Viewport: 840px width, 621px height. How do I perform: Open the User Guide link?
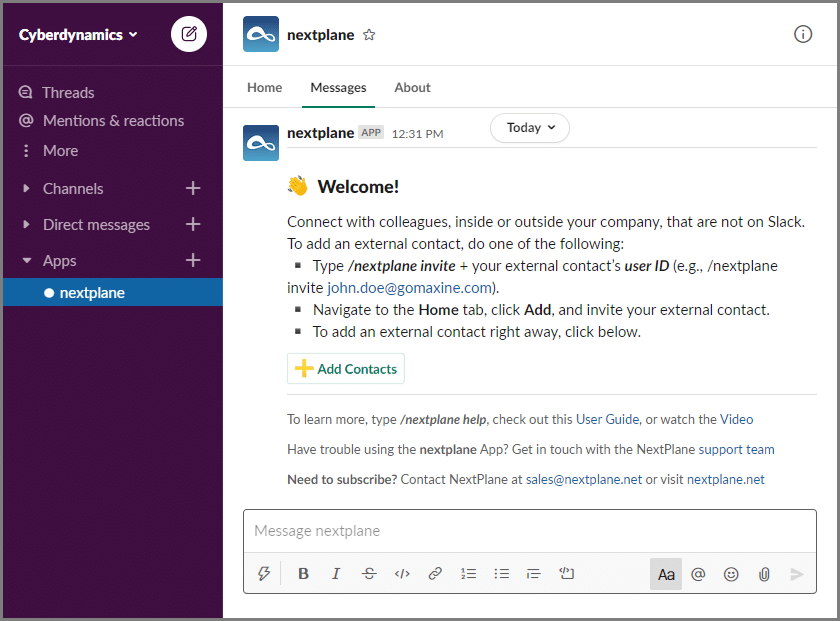click(x=608, y=419)
